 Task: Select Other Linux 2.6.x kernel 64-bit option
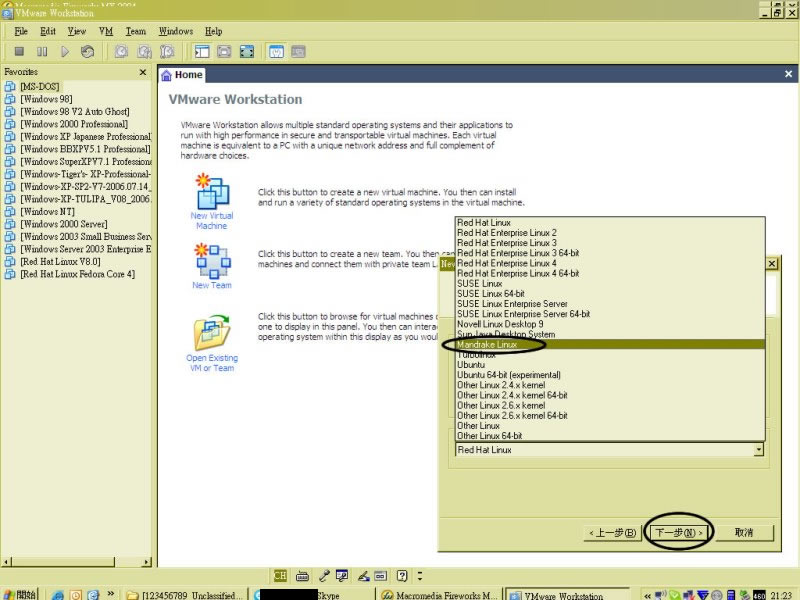[610, 415]
